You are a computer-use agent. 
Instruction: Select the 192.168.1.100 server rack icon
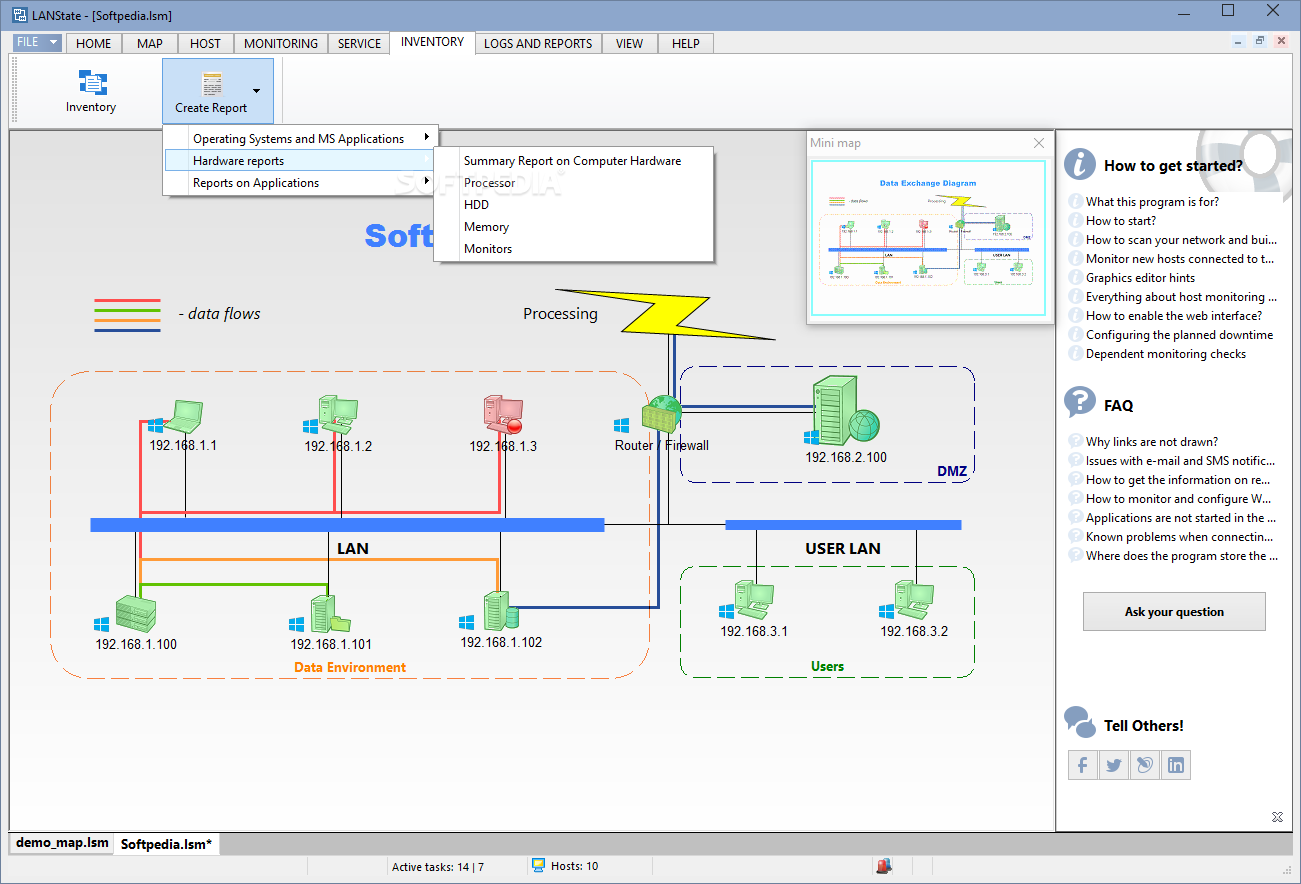coord(135,613)
